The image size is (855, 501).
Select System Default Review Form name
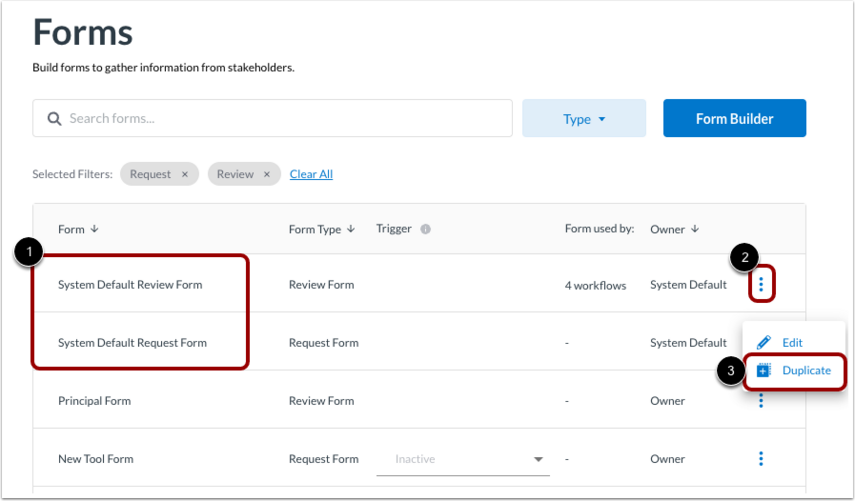click(x=130, y=285)
